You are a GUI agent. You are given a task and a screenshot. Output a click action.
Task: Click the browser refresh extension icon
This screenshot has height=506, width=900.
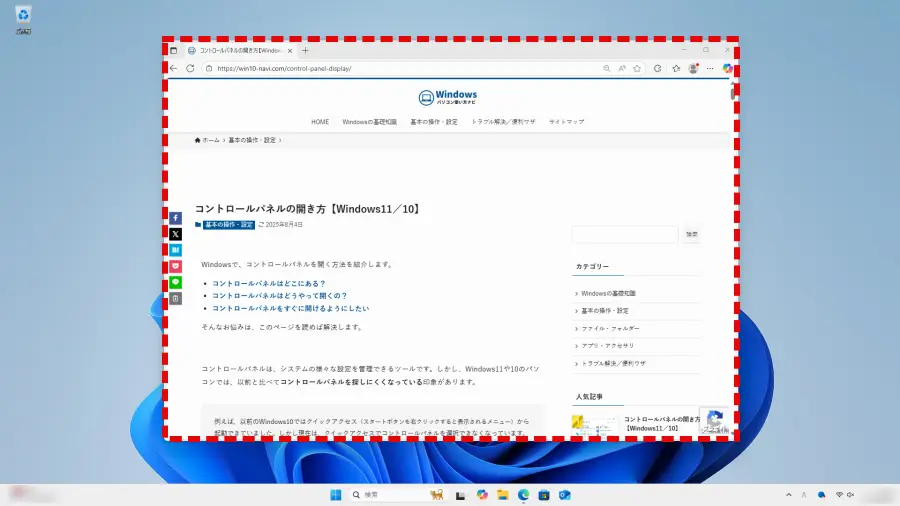[x=657, y=68]
